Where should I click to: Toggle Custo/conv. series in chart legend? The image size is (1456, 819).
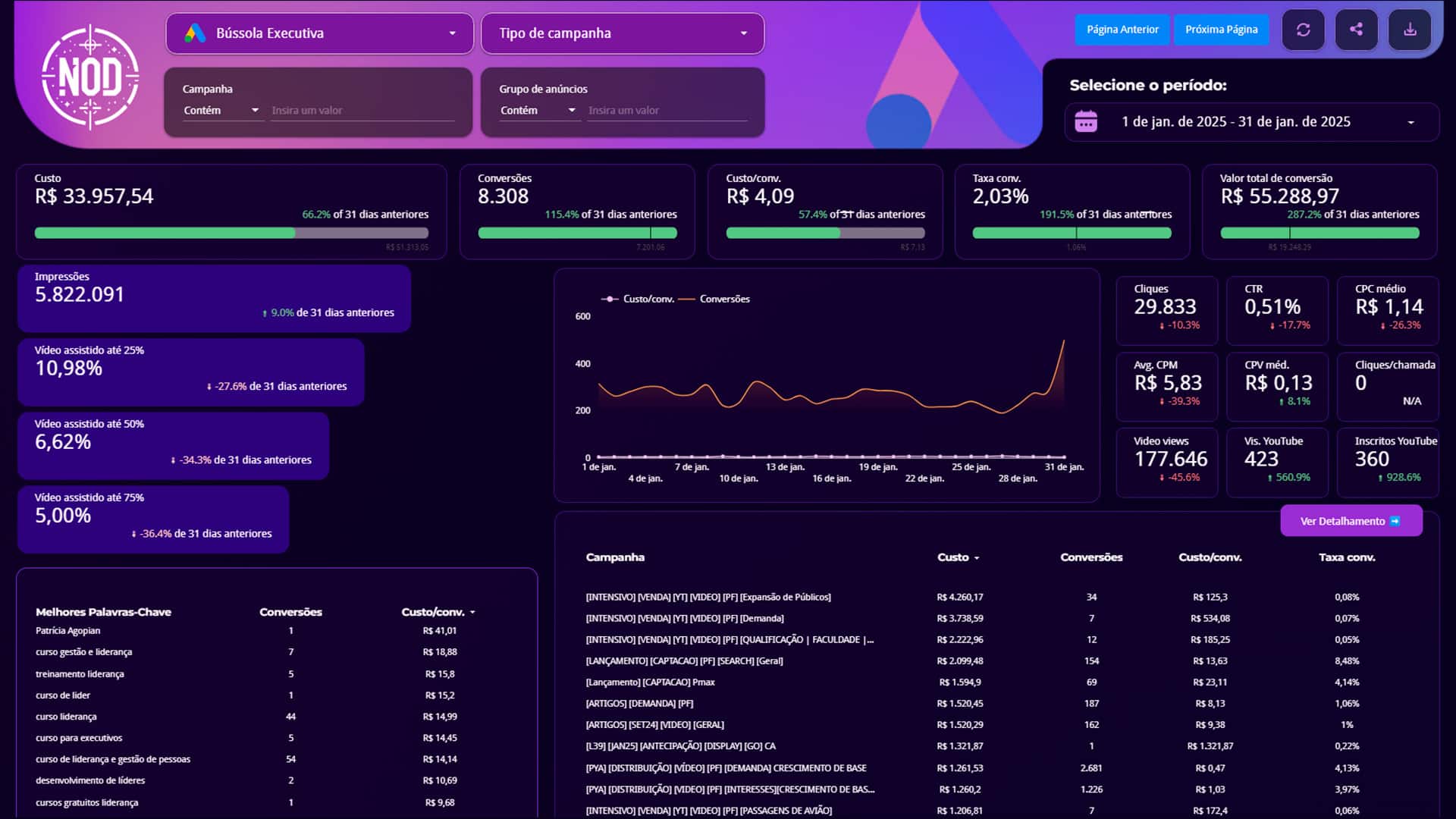[637, 299]
